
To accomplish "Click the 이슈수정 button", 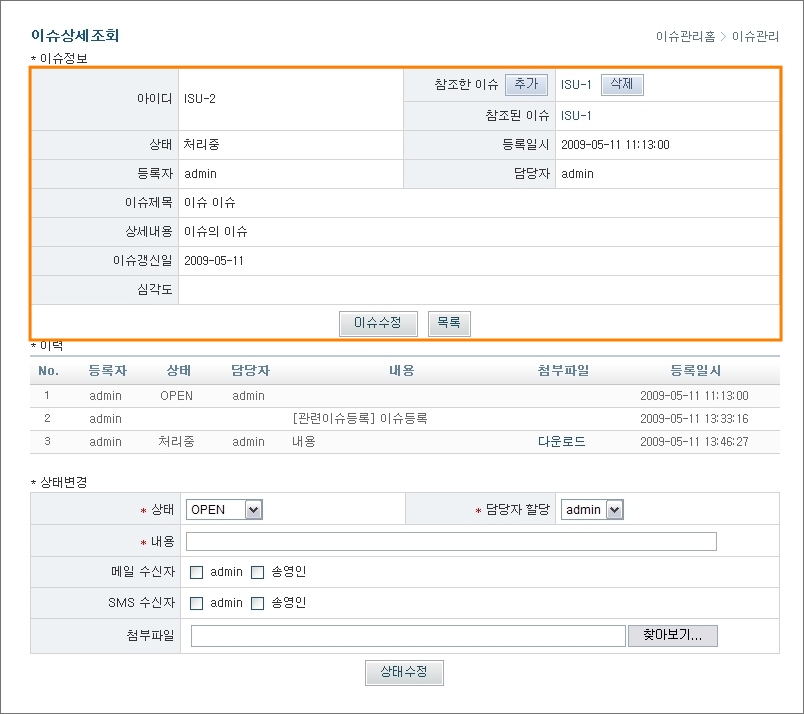I will pos(378,324).
